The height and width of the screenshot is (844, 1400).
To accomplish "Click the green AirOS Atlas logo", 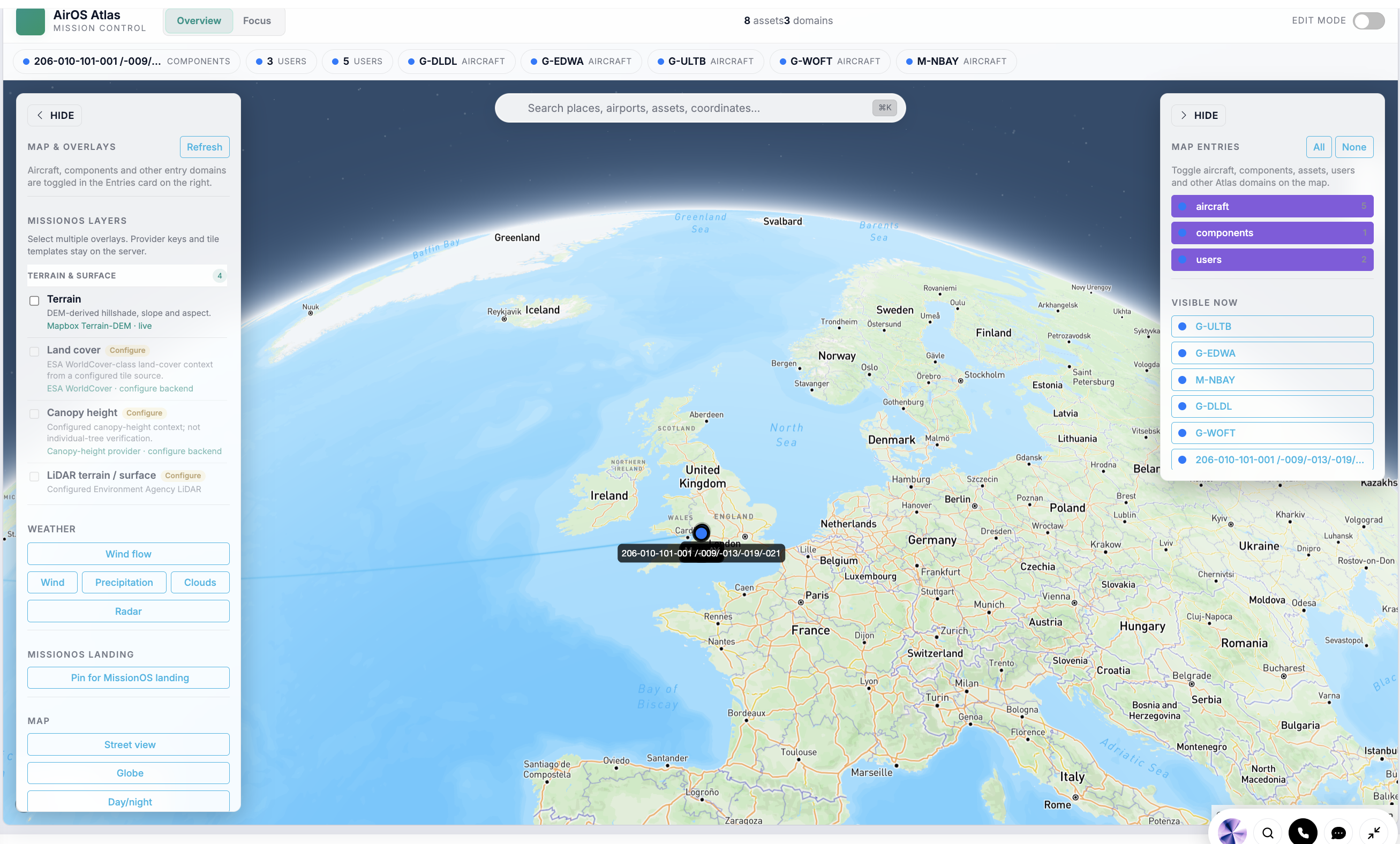I will tap(30, 21).
